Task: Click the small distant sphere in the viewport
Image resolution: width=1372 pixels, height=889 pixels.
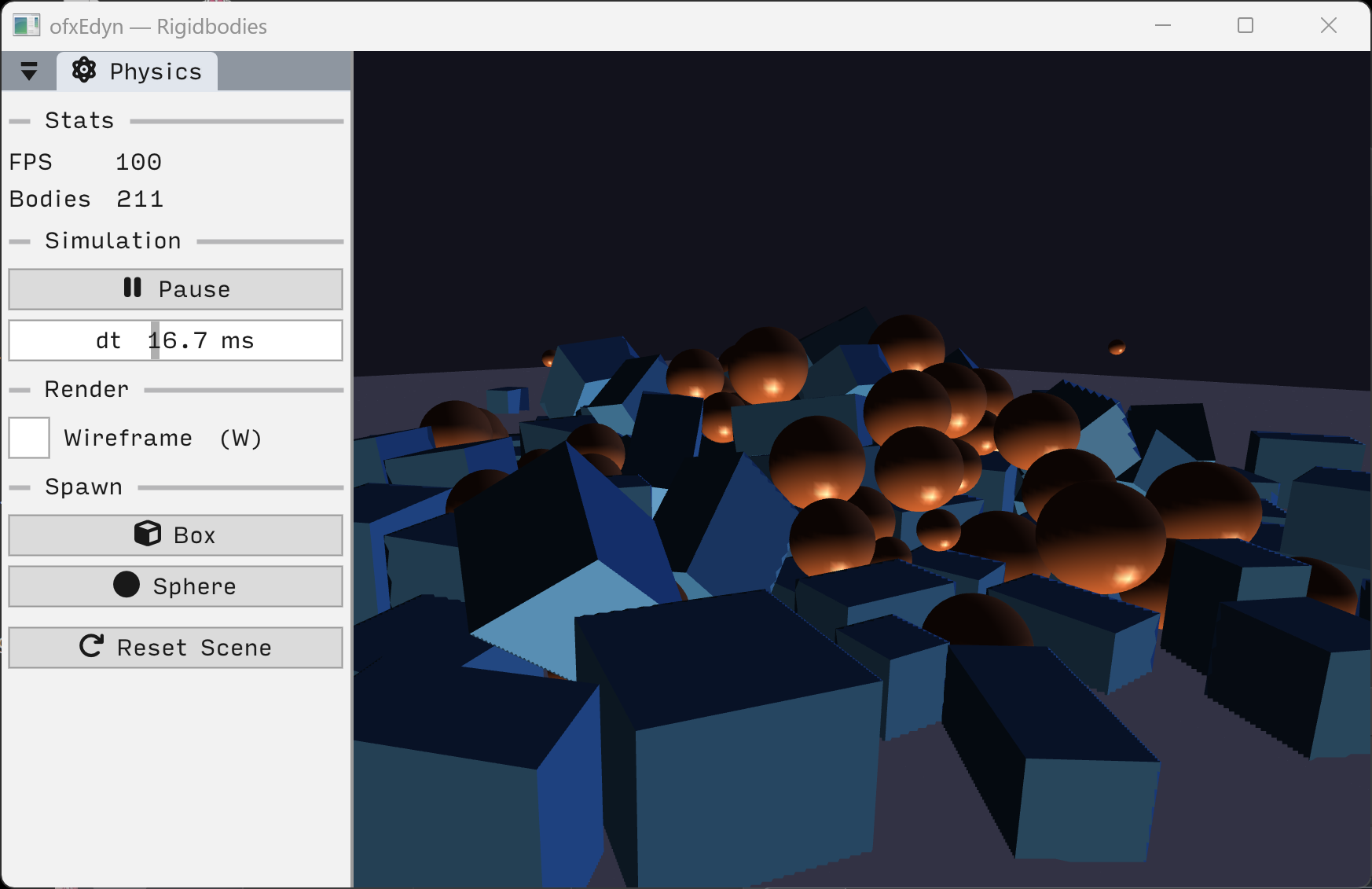Action: click(1117, 347)
